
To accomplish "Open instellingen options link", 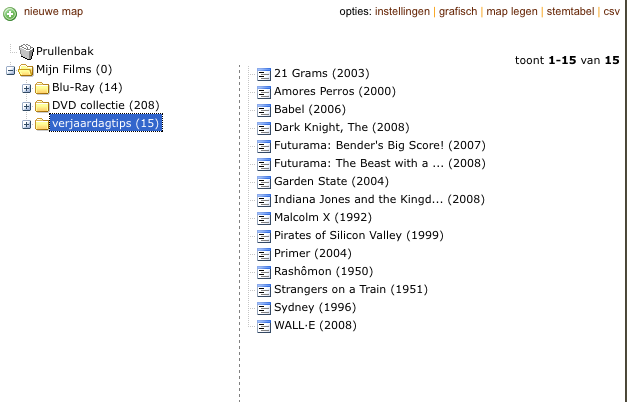I will [402, 12].
